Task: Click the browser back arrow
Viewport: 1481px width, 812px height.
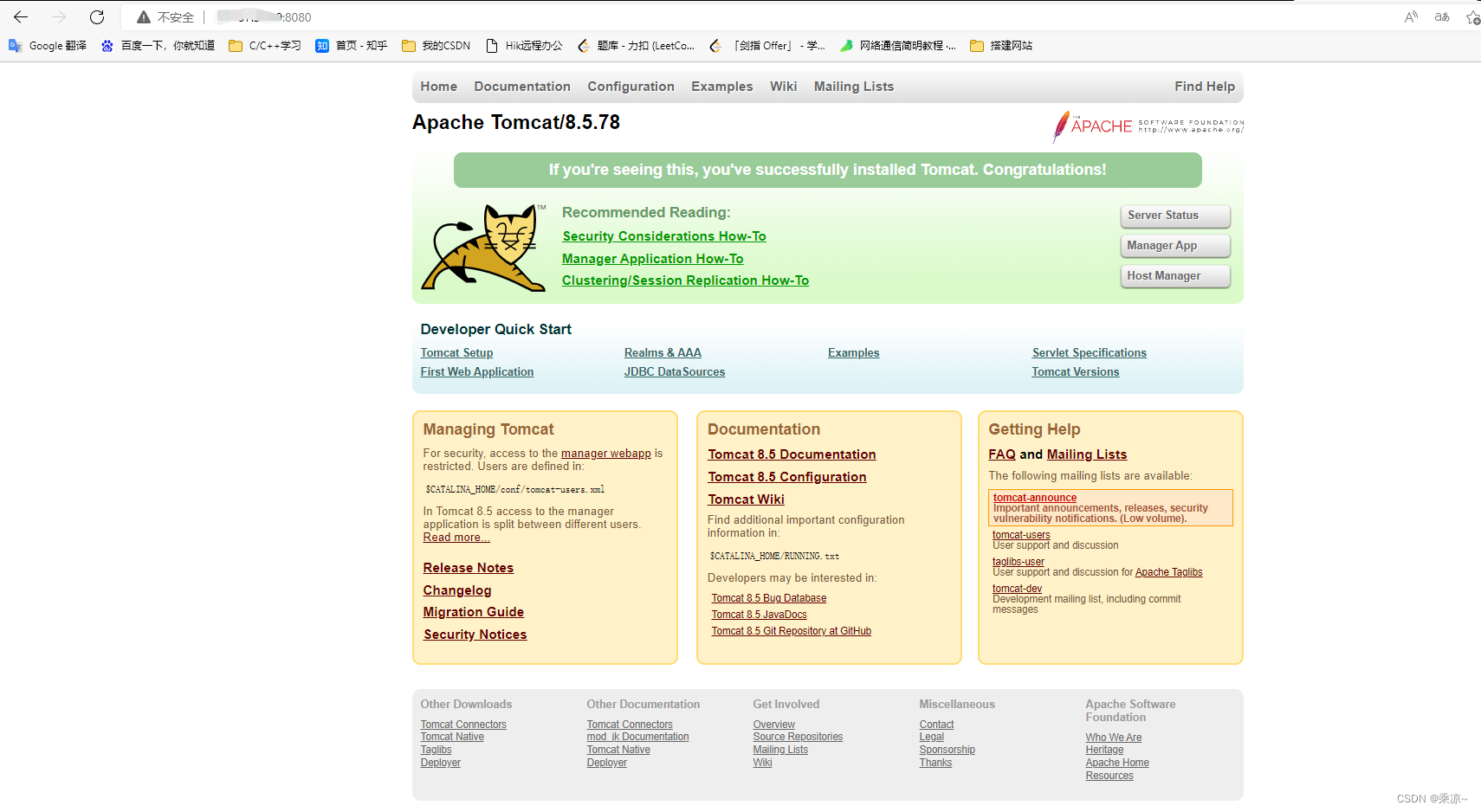Action: [21, 16]
